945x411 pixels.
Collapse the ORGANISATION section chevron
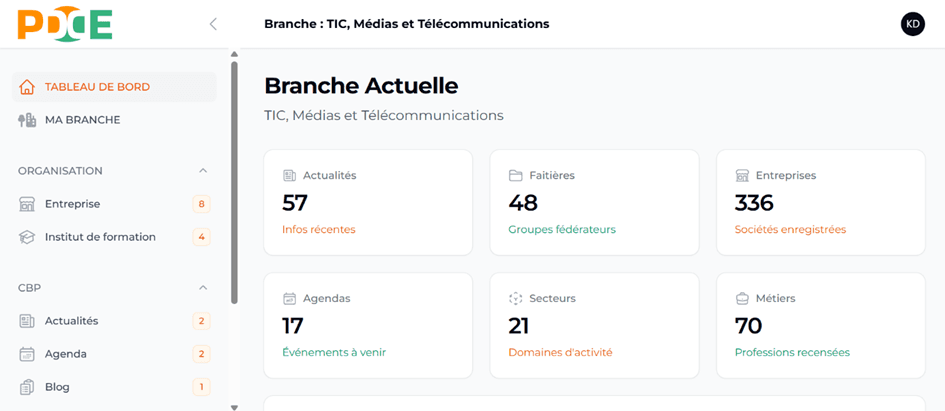tap(203, 171)
